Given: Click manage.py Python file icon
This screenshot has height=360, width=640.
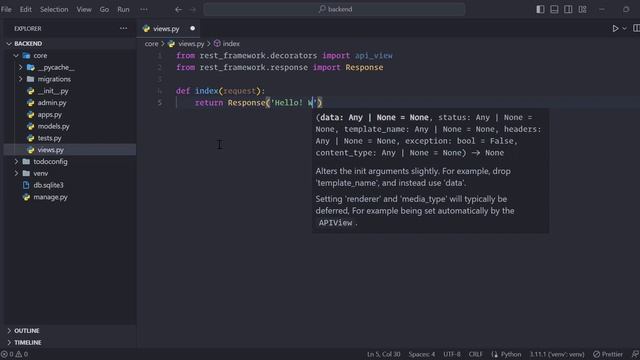Looking at the screenshot, I should click(x=27, y=197).
